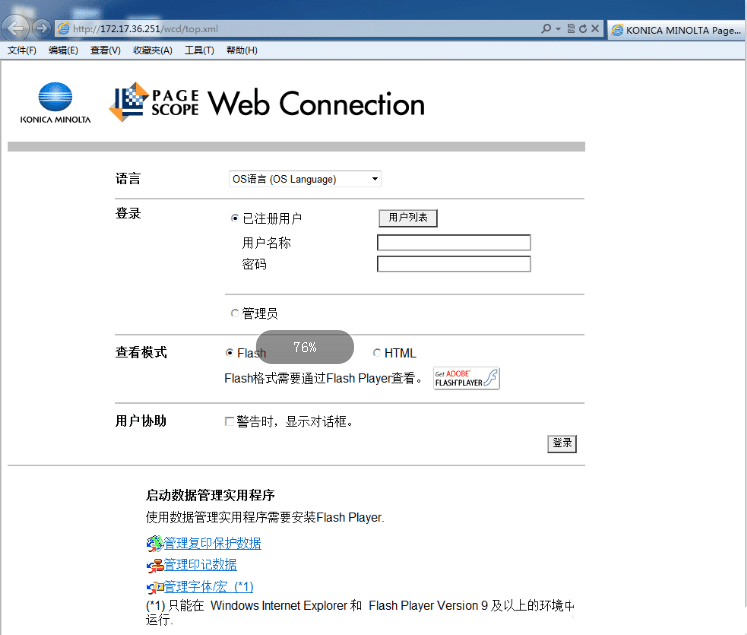Open the 工具(T) menu
Viewport: 747px width, 635px height.
(x=199, y=50)
